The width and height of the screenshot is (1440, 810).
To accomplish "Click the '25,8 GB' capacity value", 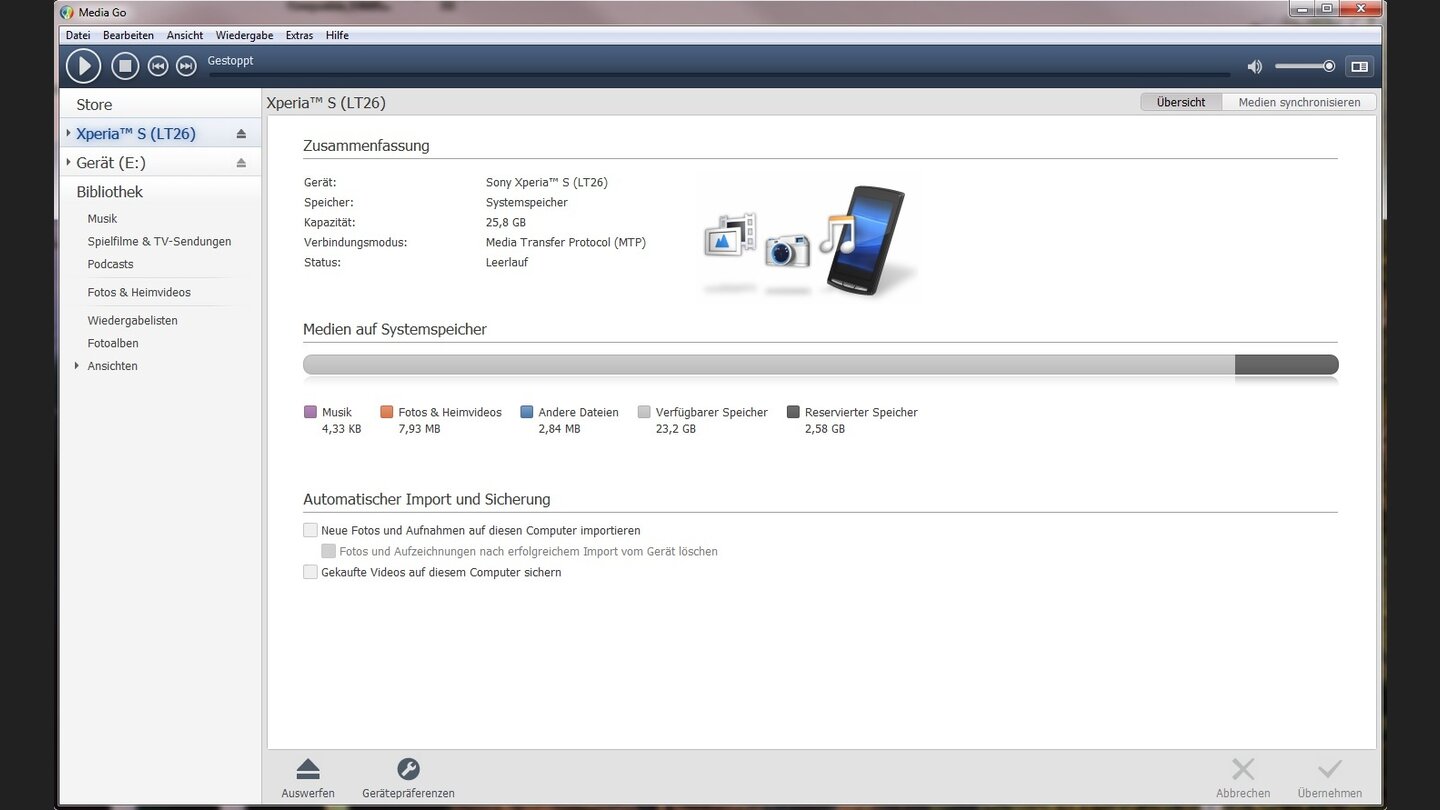I will click(506, 222).
